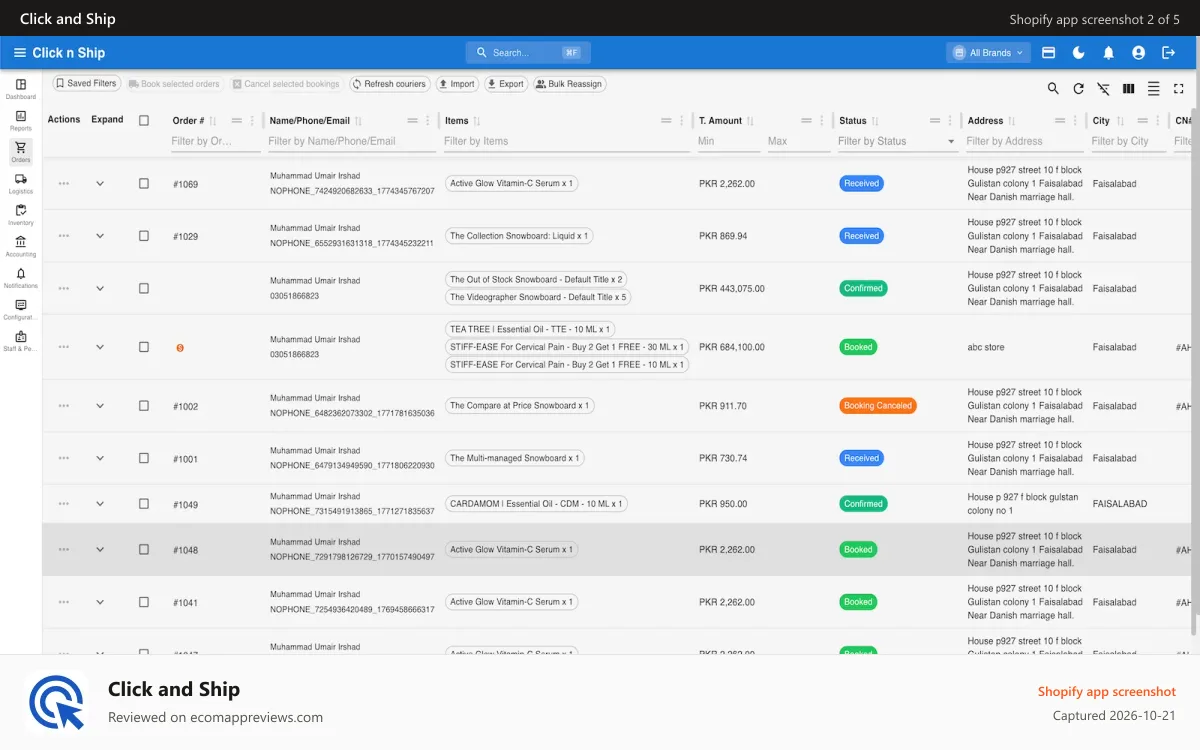Image resolution: width=1200 pixels, height=750 pixels.
Task: Click the Import button
Action: click(x=458, y=84)
